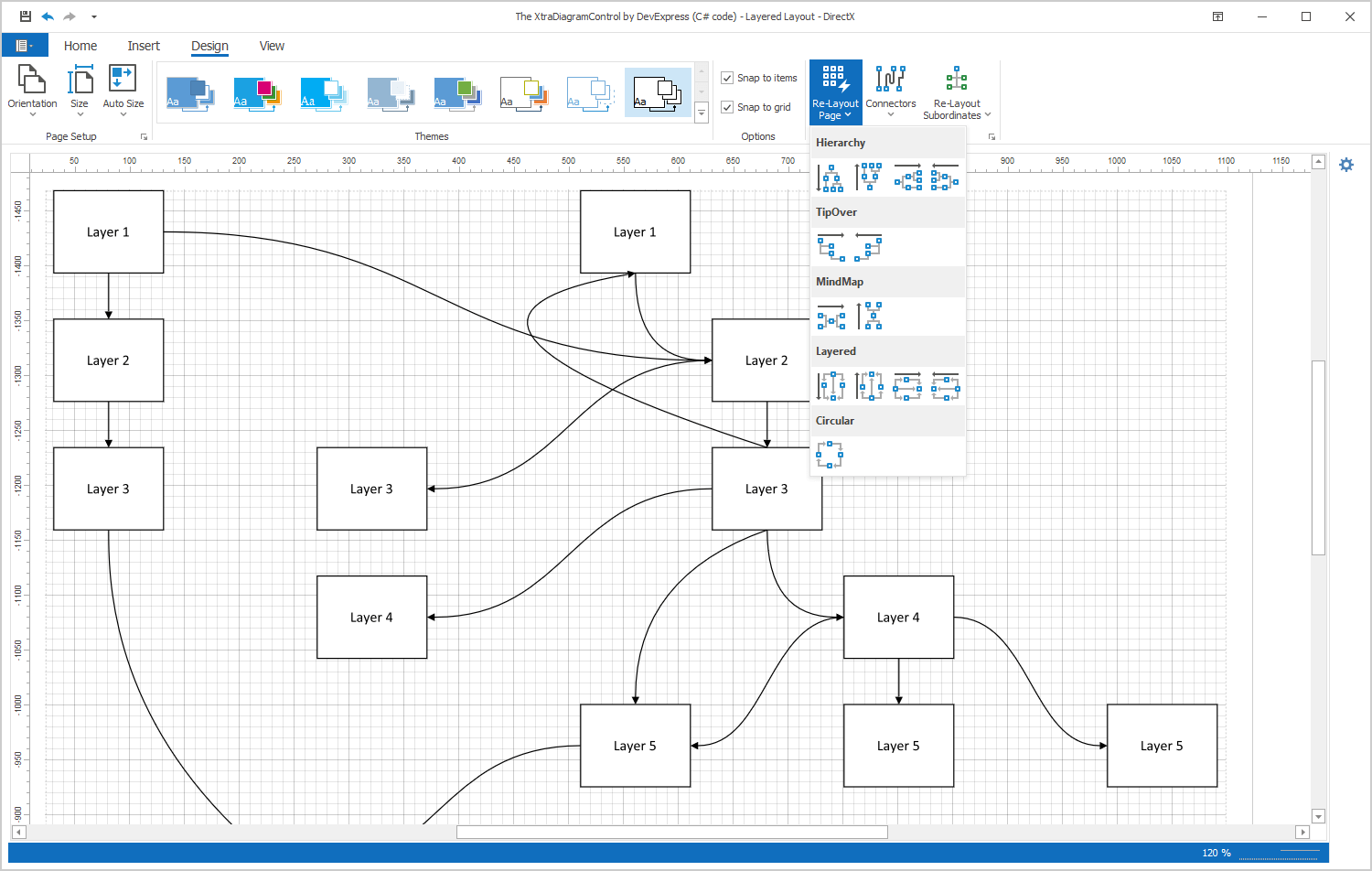
Task: Apply bottom-to-top Layered layout
Action: 869,386
